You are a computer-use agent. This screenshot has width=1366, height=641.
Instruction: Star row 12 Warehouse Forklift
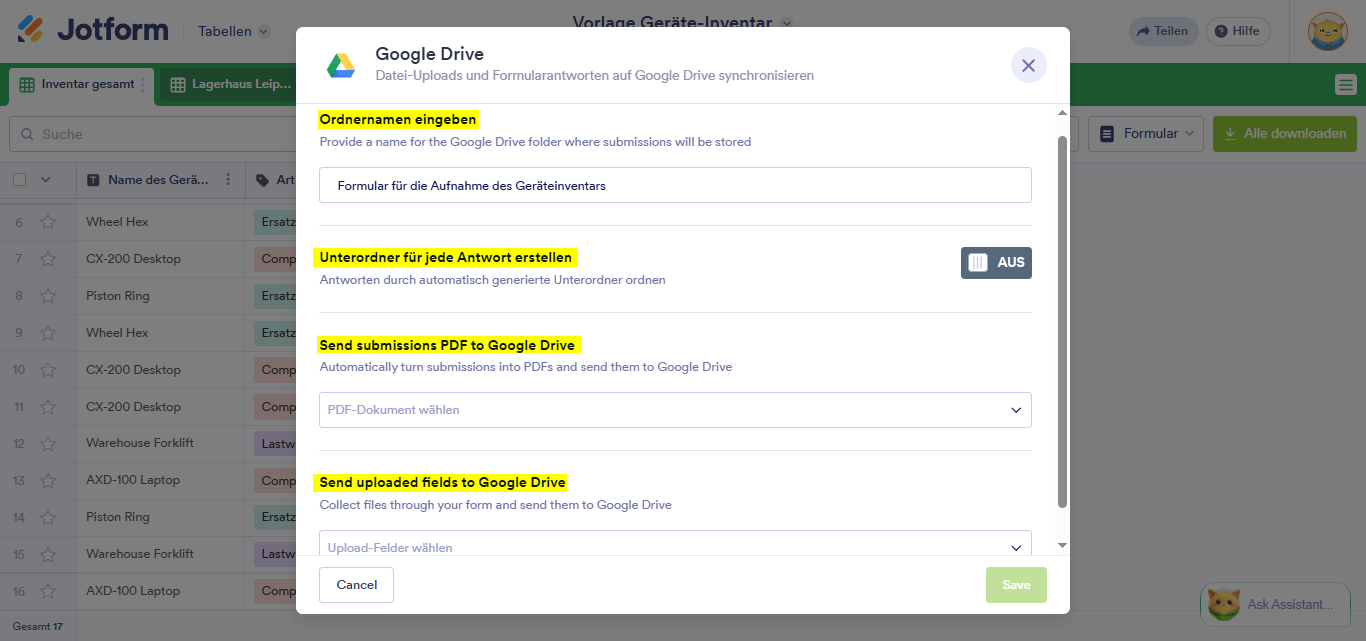(48, 443)
